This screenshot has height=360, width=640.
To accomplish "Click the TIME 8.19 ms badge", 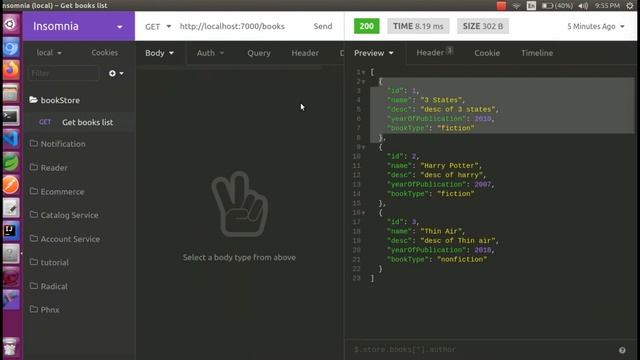I will [x=418, y=26].
